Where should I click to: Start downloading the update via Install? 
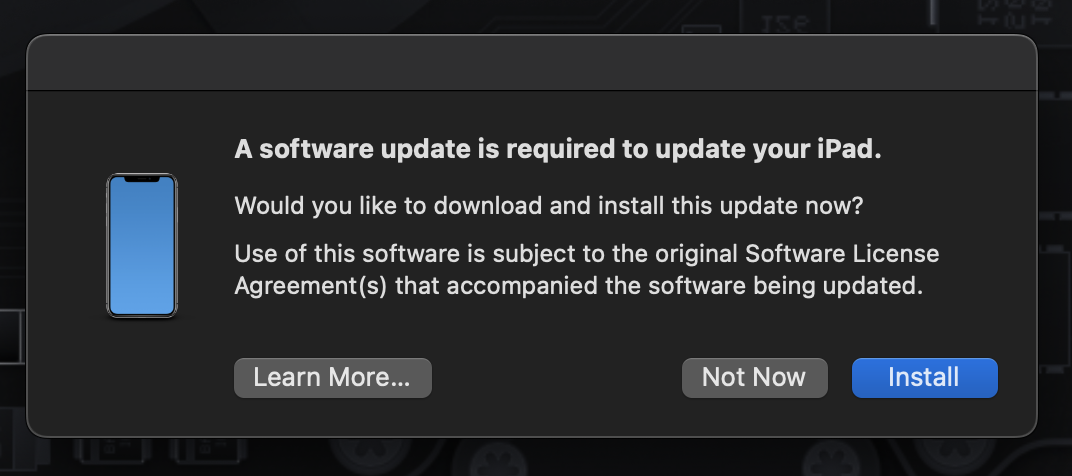(x=924, y=378)
